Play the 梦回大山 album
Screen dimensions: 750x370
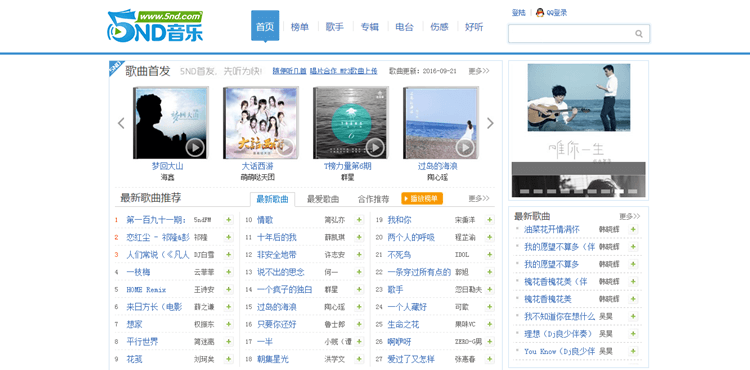[x=195, y=148]
